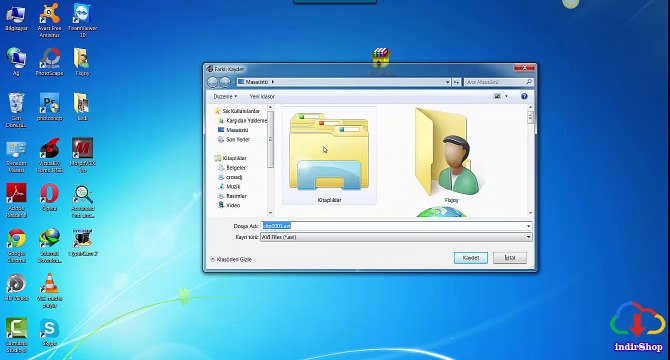Click the Kaydet button
This screenshot has height=360, width=670.
(x=471, y=258)
